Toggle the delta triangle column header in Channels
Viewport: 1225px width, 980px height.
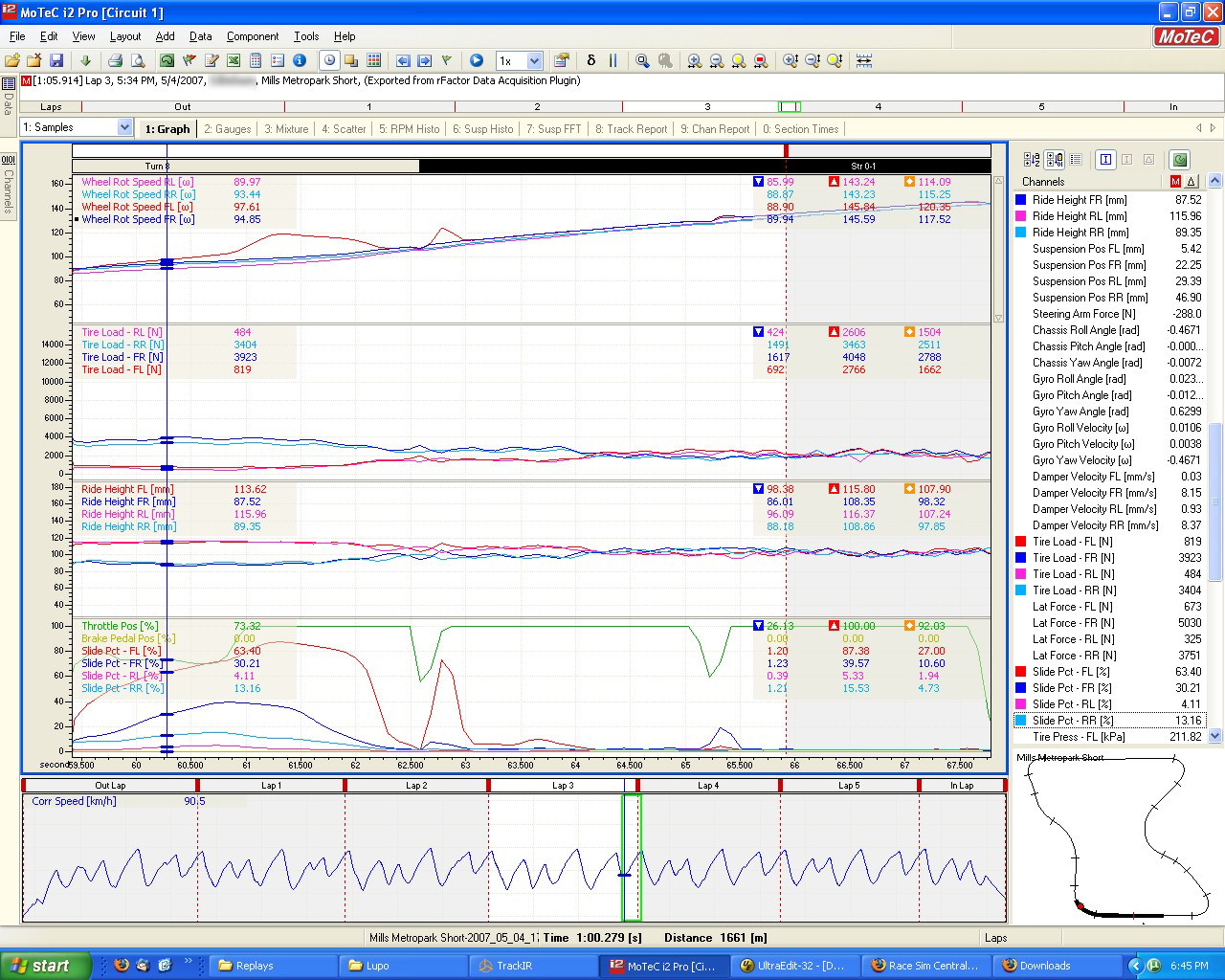click(x=1192, y=181)
